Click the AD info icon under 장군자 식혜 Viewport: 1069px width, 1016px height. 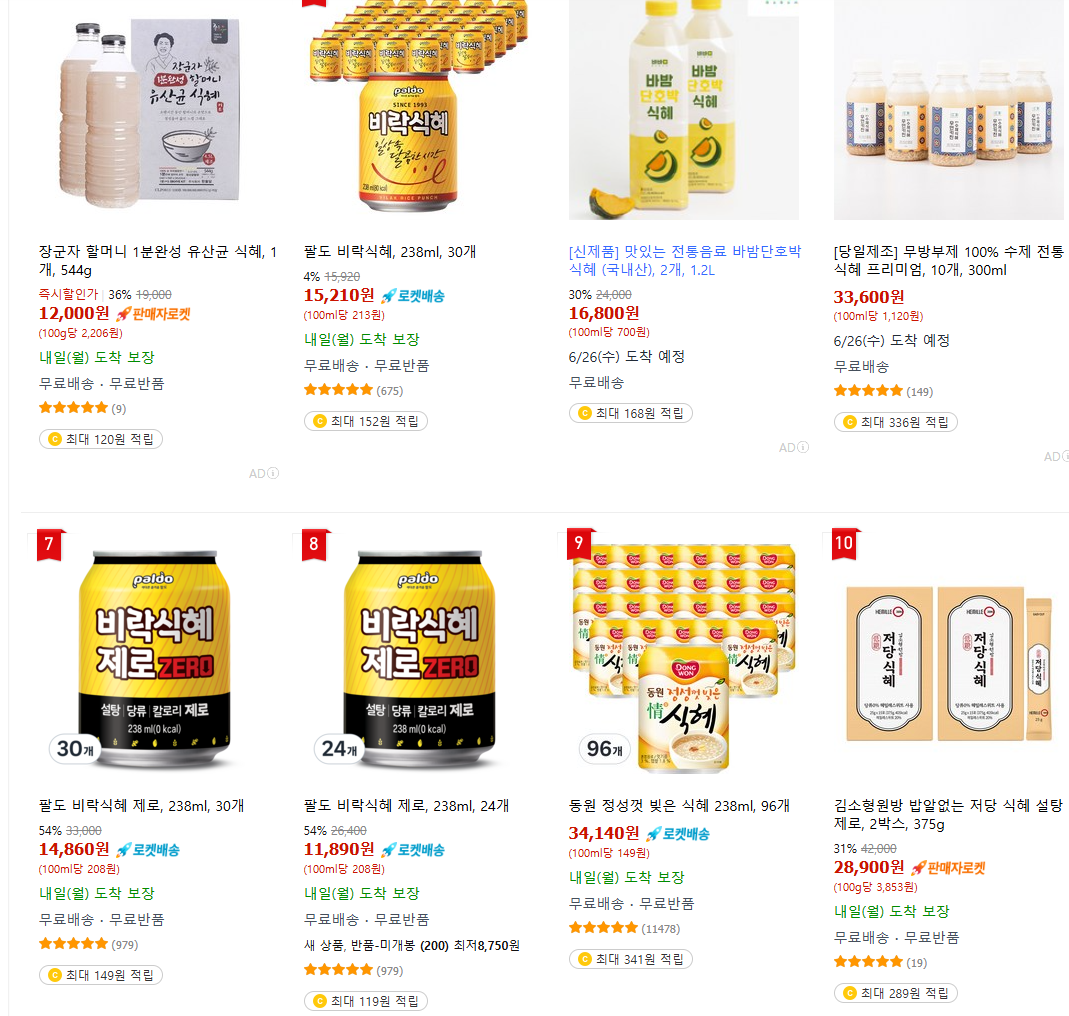(273, 473)
